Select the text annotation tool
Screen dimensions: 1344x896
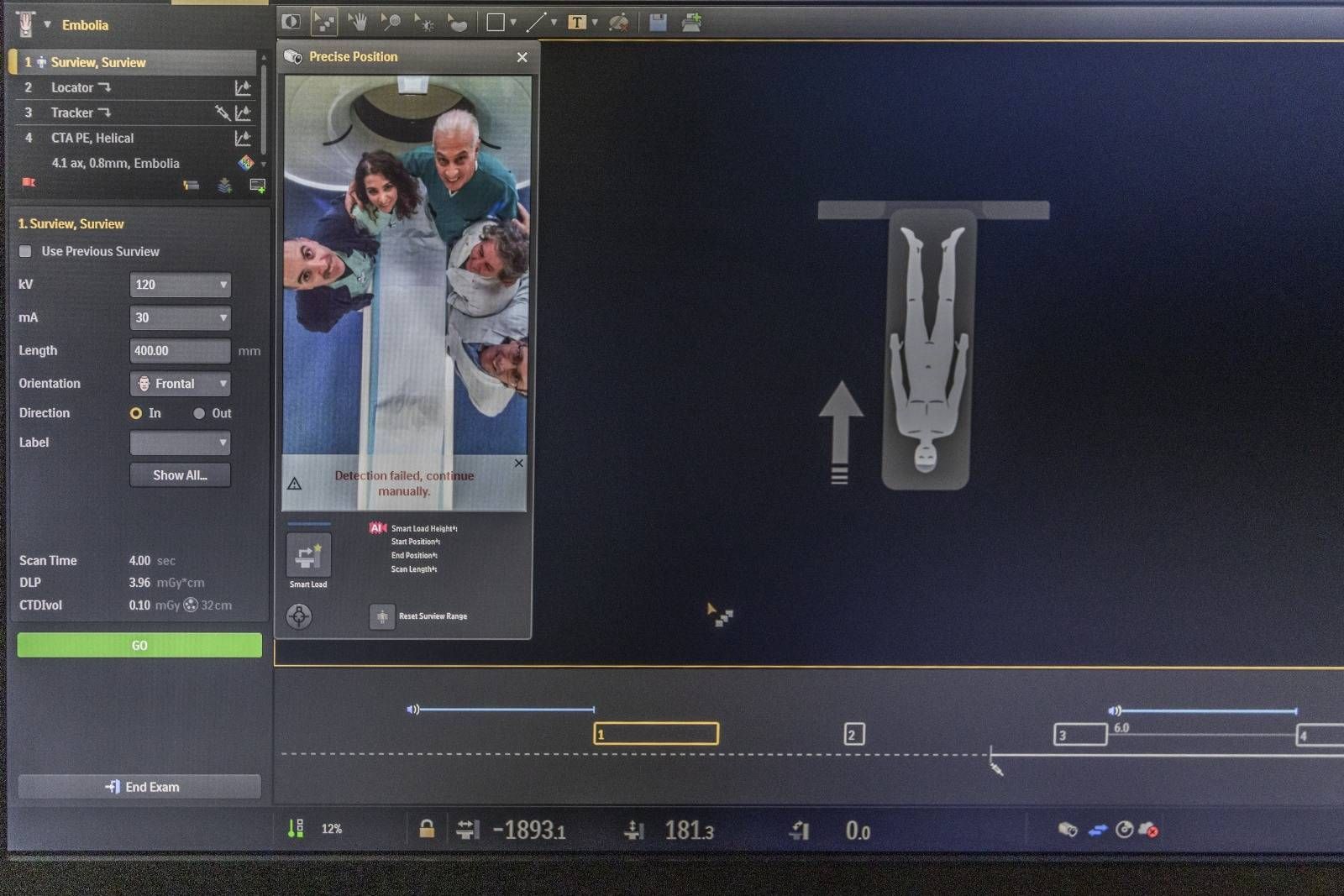[577, 23]
